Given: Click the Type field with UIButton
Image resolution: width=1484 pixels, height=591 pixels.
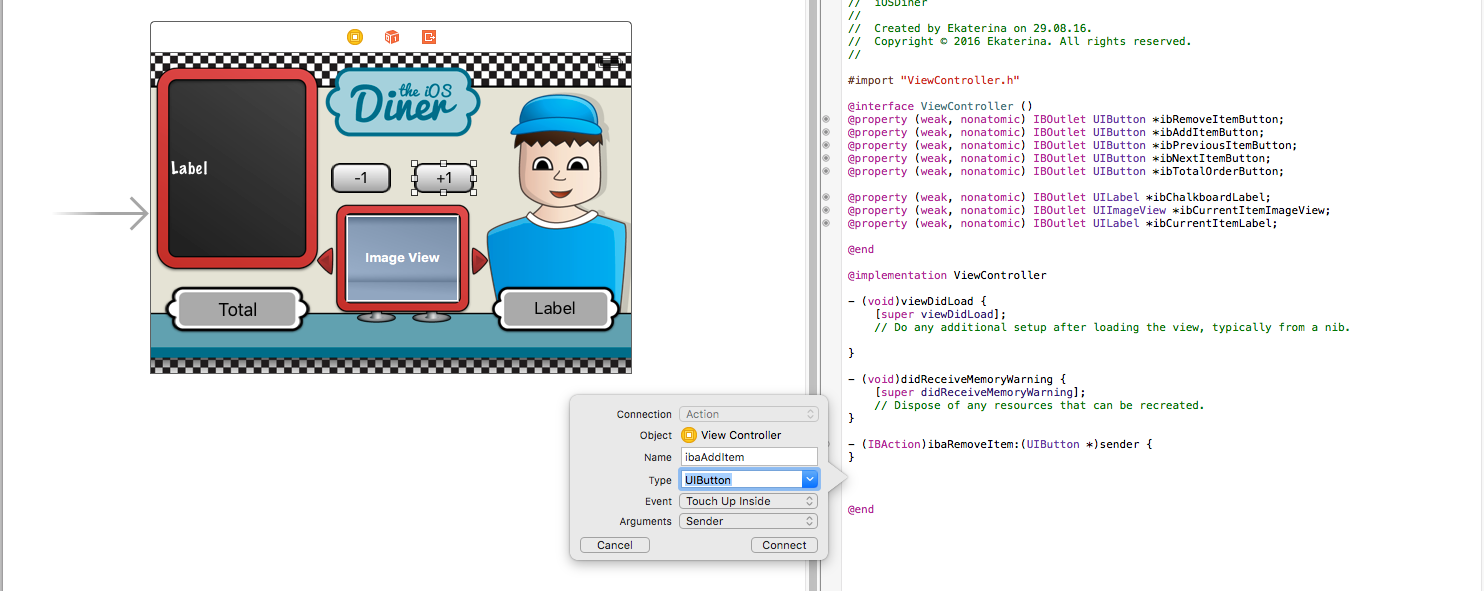Looking at the screenshot, I should [741, 480].
